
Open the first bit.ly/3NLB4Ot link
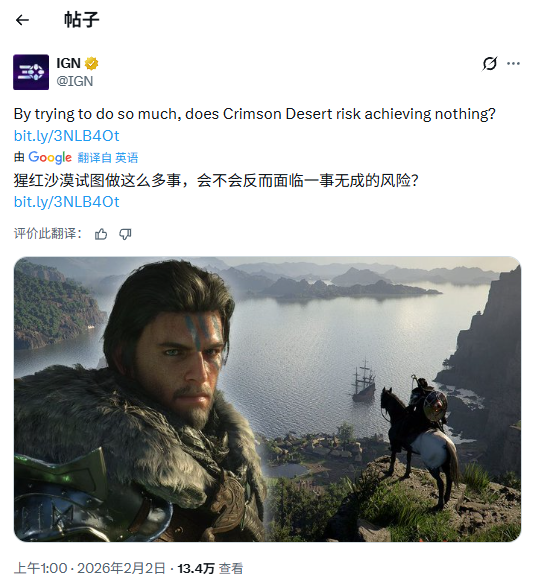point(67,136)
